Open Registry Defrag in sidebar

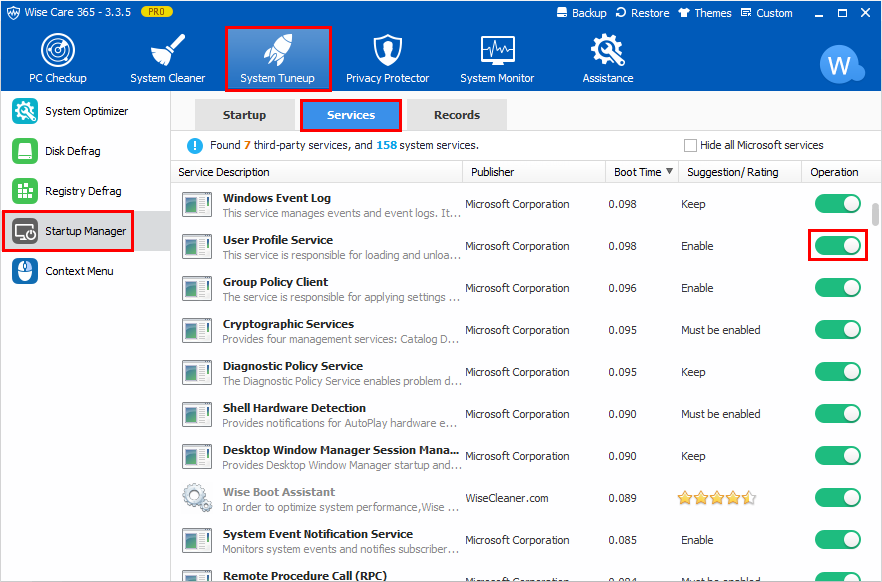point(67,191)
